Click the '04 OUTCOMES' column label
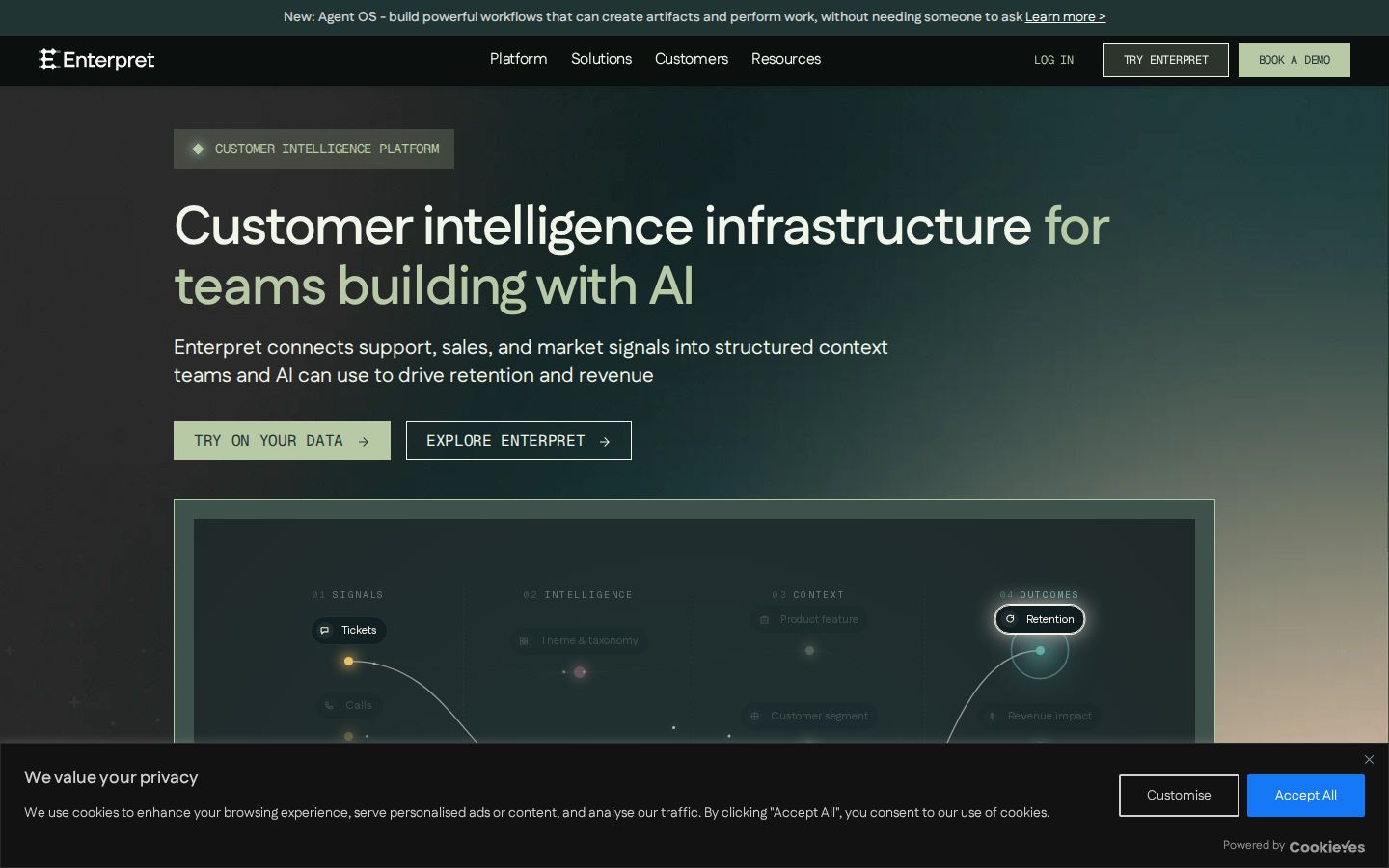This screenshot has height=868, width=1389. point(1040,595)
